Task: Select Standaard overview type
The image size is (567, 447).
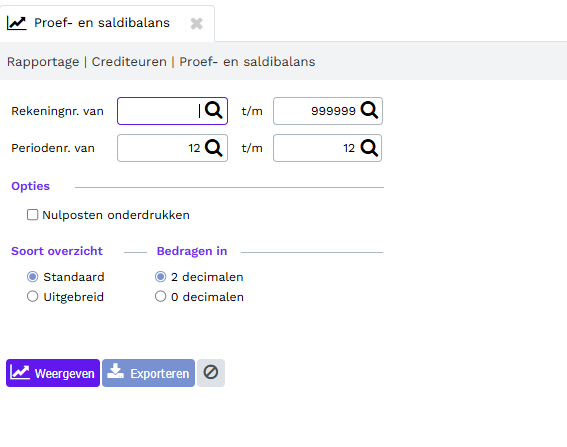Action: pyautogui.click(x=33, y=277)
